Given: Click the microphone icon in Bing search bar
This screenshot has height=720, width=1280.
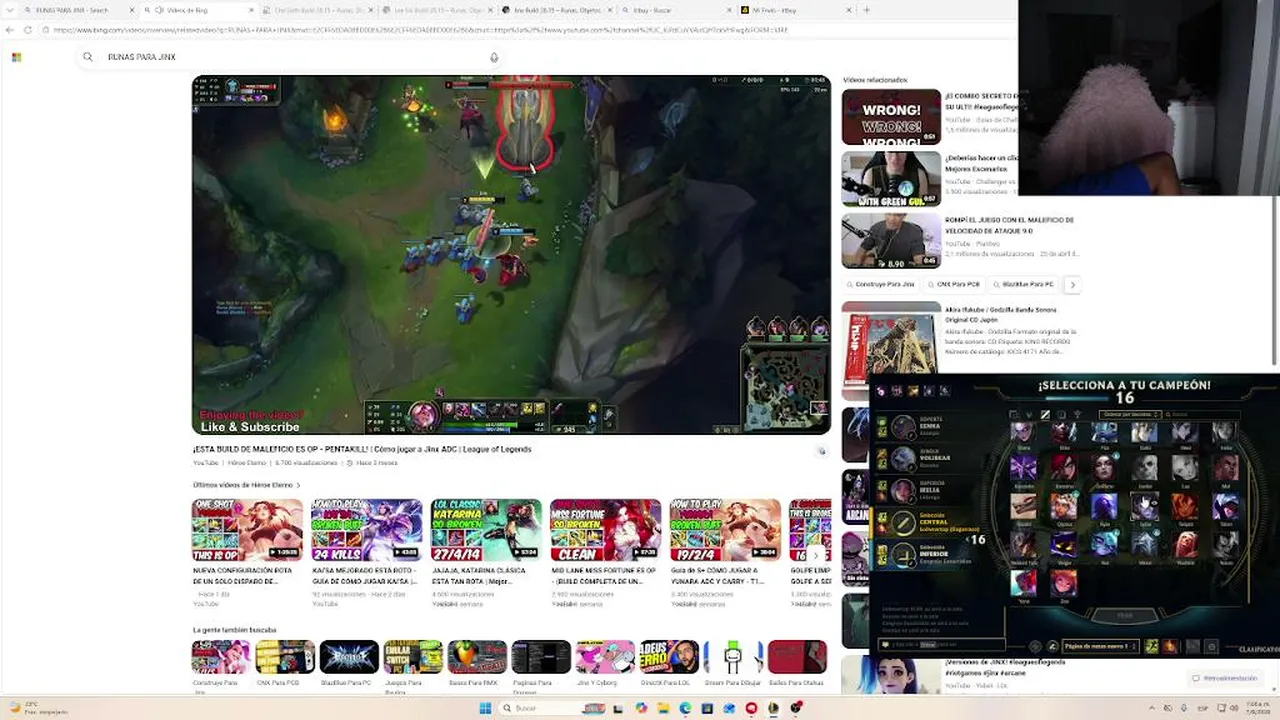Looking at the screenshot, I should click(494, 57).
